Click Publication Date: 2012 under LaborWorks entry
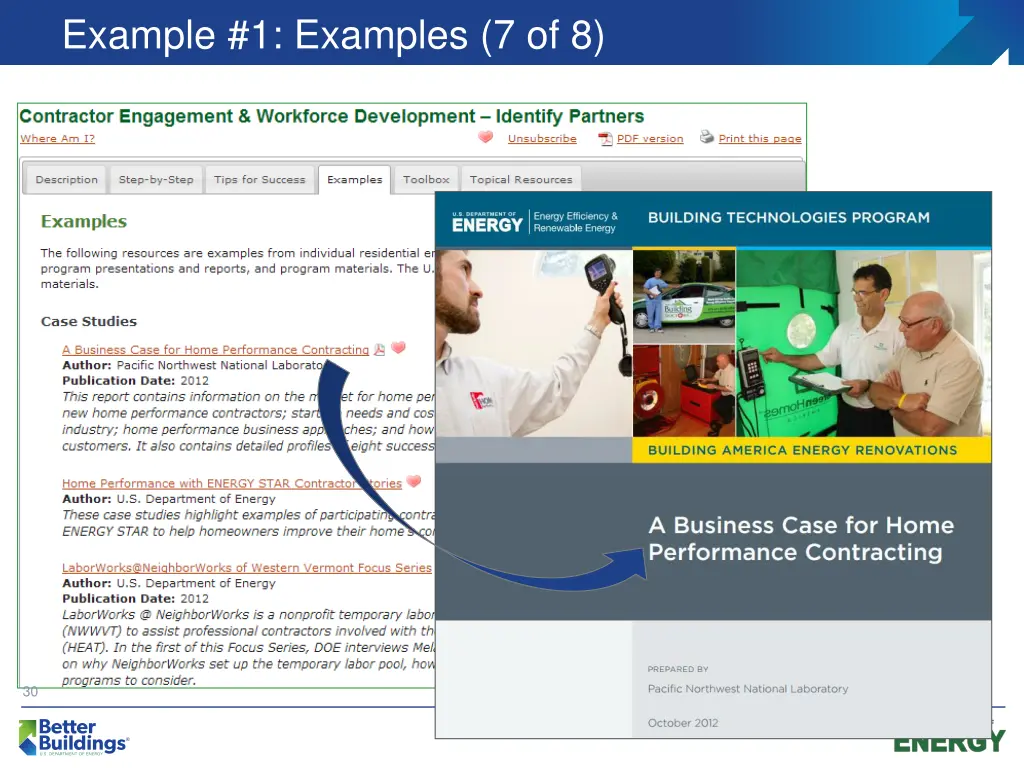Viewport: 1024px width, 768px height. pyautogui.click(x=135, y=599)
